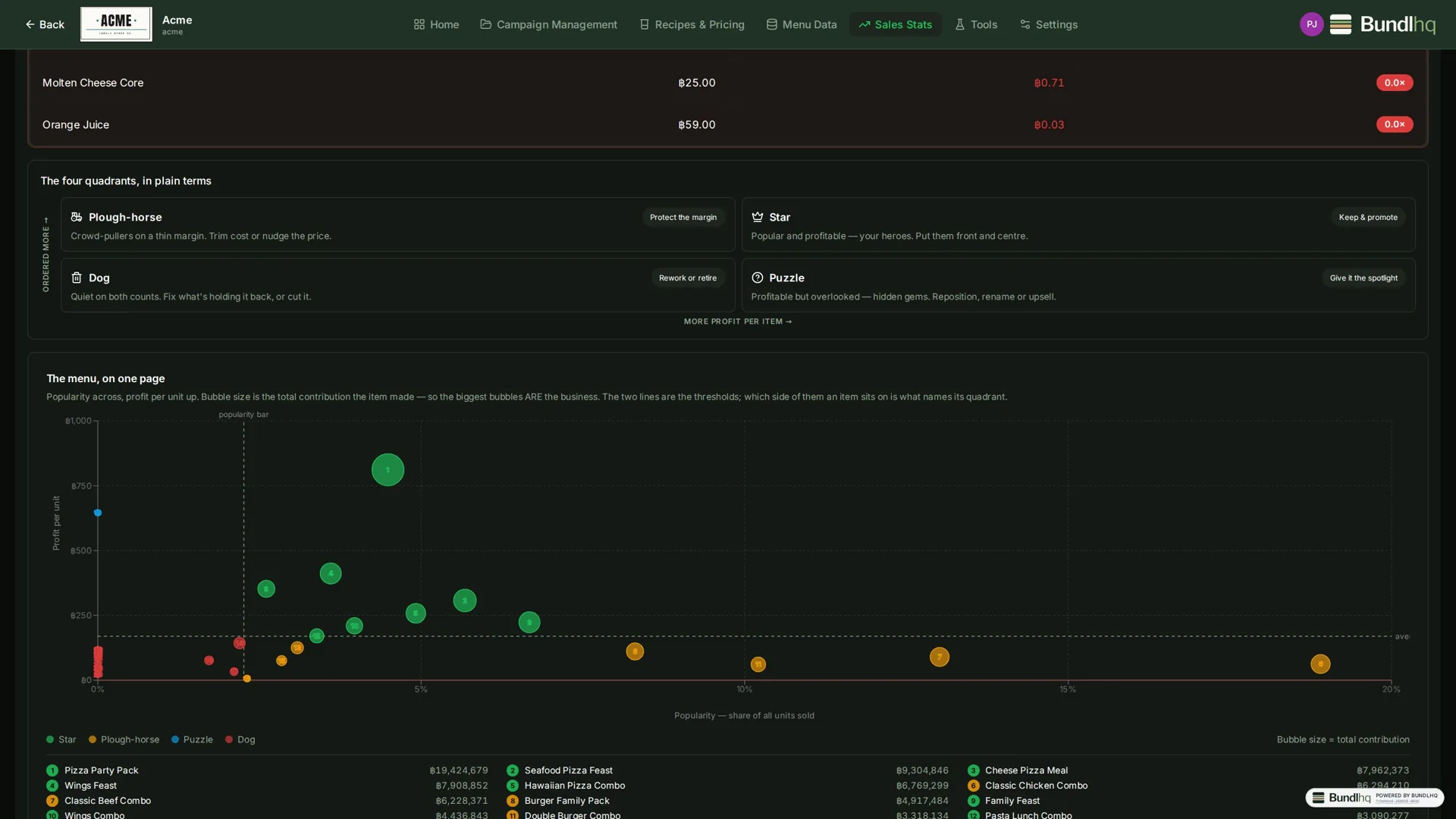Viewport: 1456px width, 819px height.
Task: Click the PJ user avatar
Action: [1311, 24]
